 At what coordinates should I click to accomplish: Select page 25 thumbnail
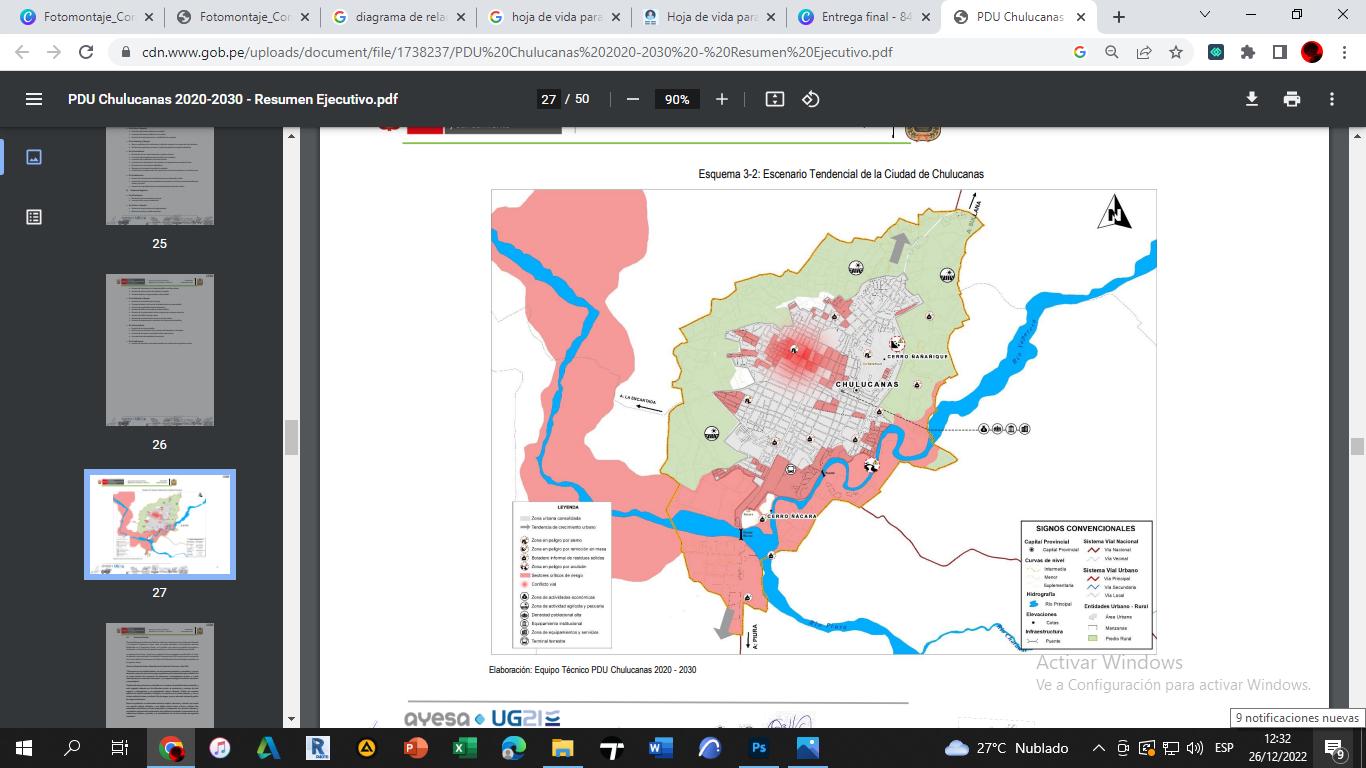(160, 175)
